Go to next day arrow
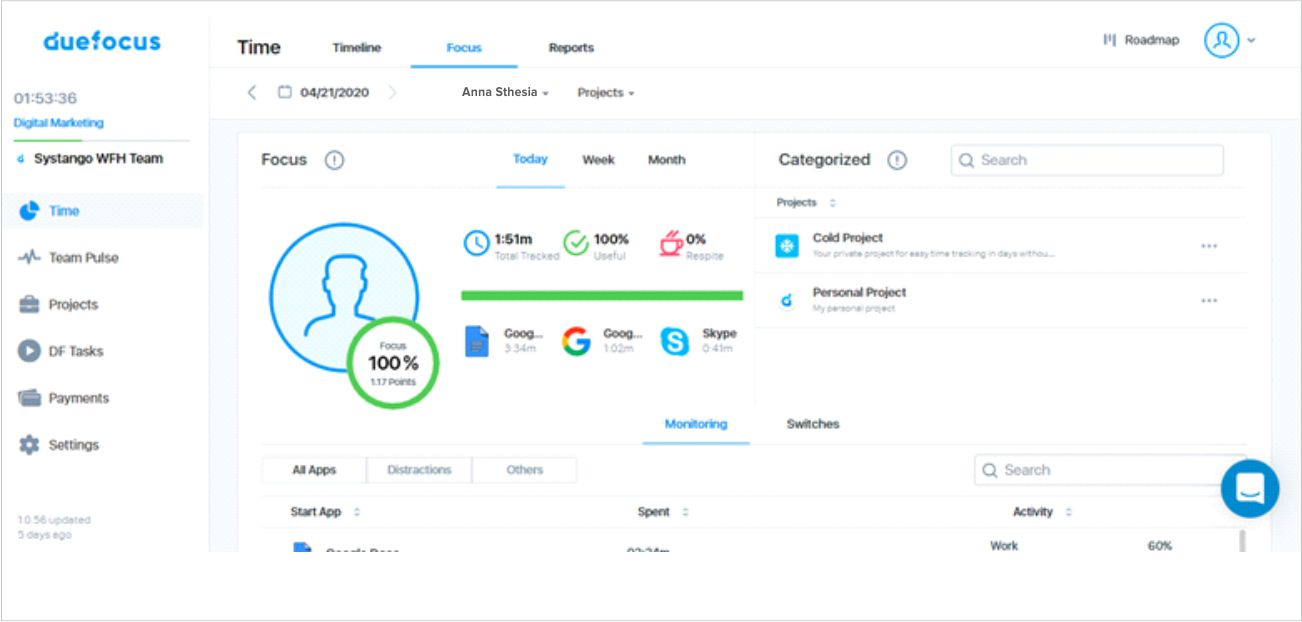The height and width of the screenshot is (622, 1302). [392, 92]
